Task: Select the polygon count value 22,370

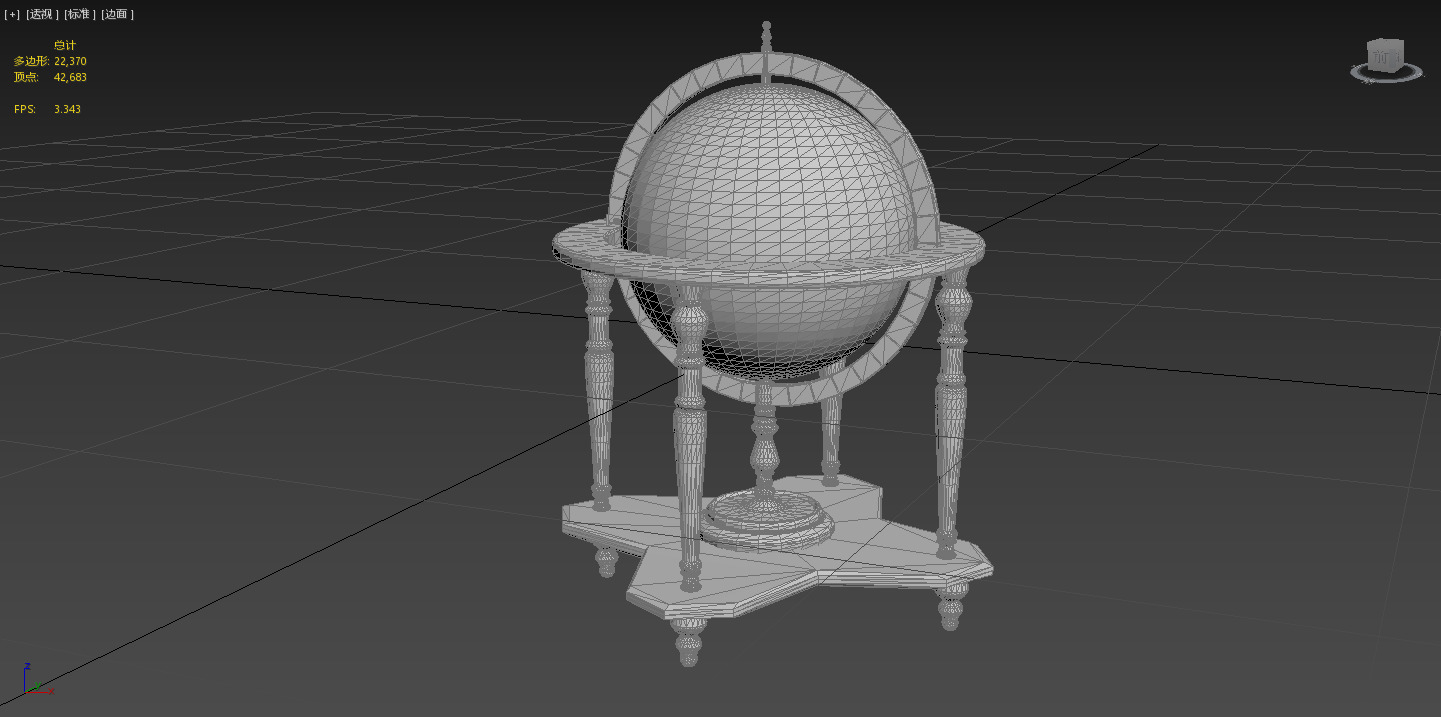Action: pyautogui.click(x=70, y=61)
